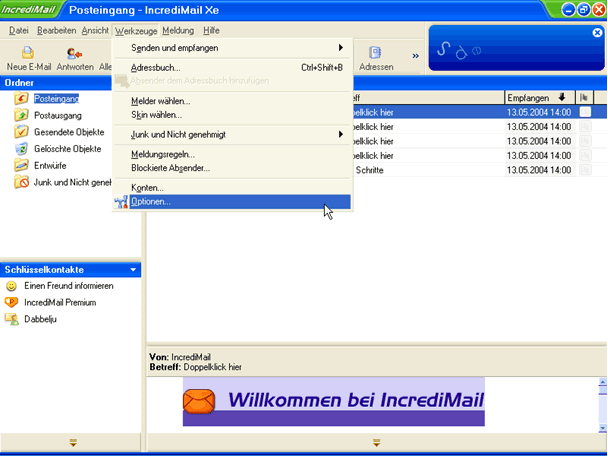The height and width of the screenshot is (457, 608).
Task: Choose Meldungsregeln... menu entry
Action: click(232, 154)
